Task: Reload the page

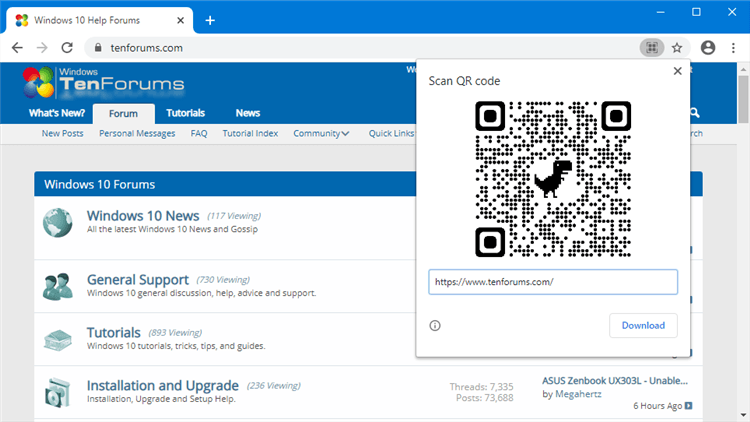Action: [67, 47]
